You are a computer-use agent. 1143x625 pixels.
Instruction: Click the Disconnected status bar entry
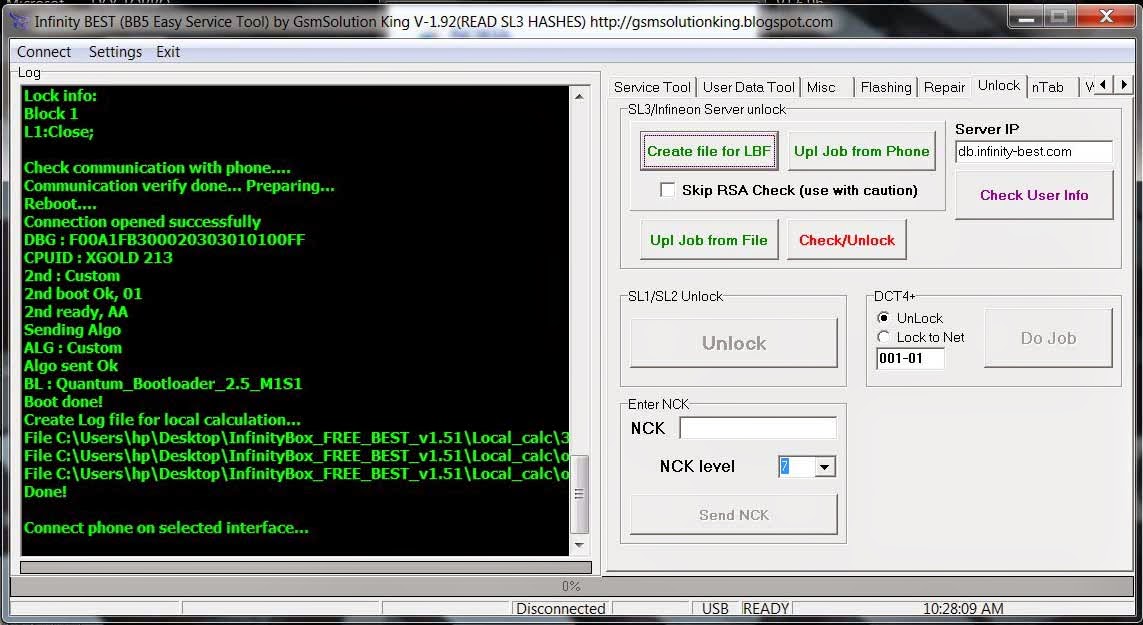[561, 608]
